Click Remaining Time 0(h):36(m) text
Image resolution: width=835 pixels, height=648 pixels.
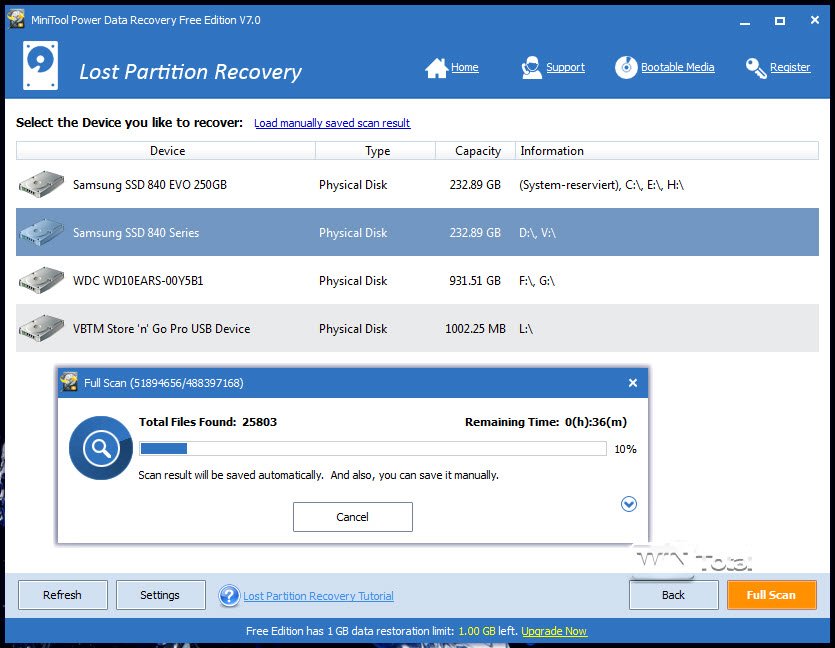546,422
